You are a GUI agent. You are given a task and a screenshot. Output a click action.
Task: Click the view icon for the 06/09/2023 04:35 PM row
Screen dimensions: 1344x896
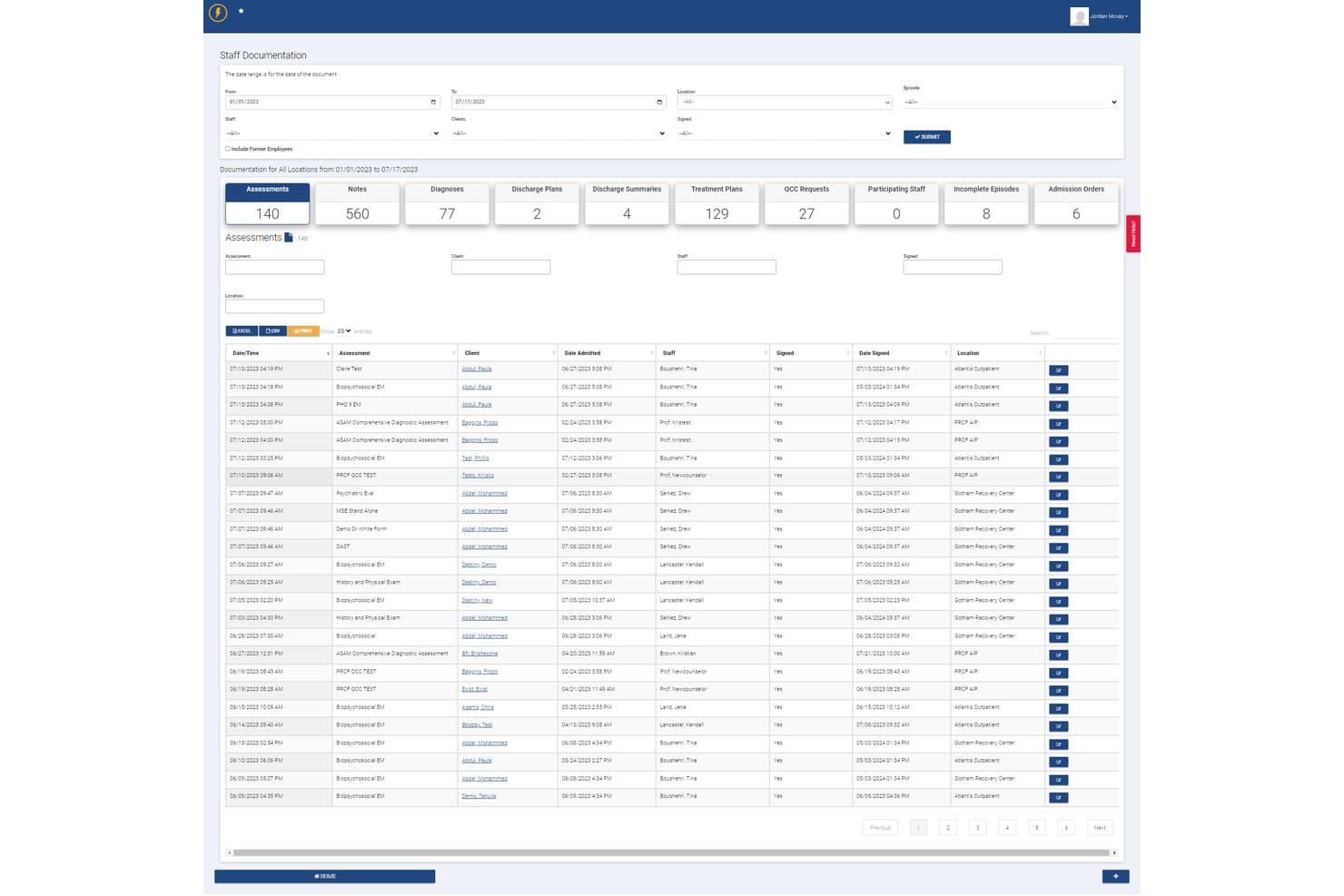(x=1058, y=798)
